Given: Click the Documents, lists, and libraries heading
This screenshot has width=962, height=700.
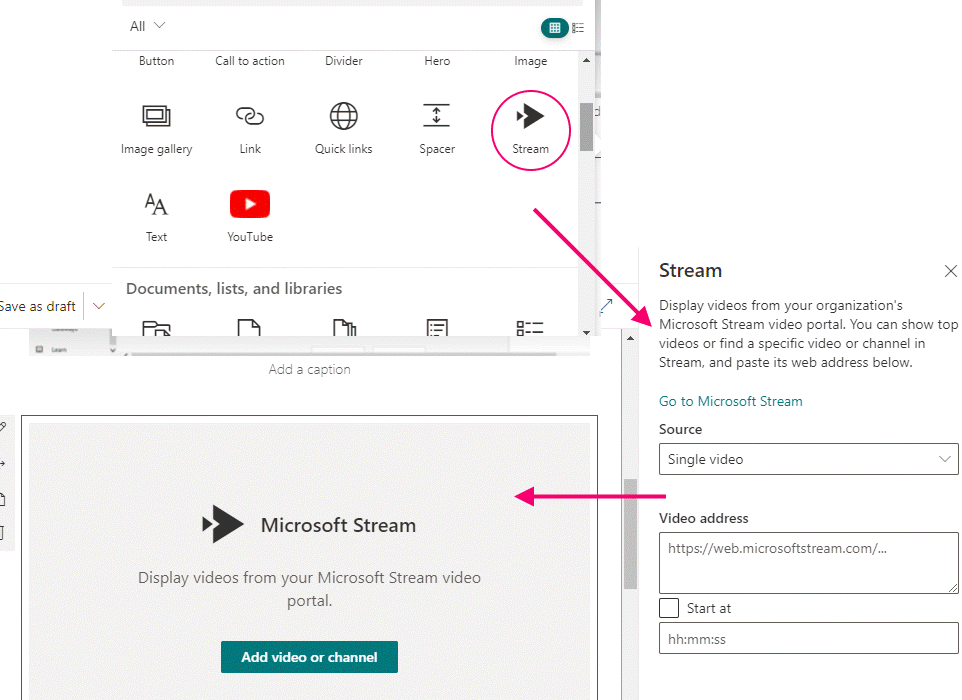Looking at the screenshot, I should [x=234, y=288].
